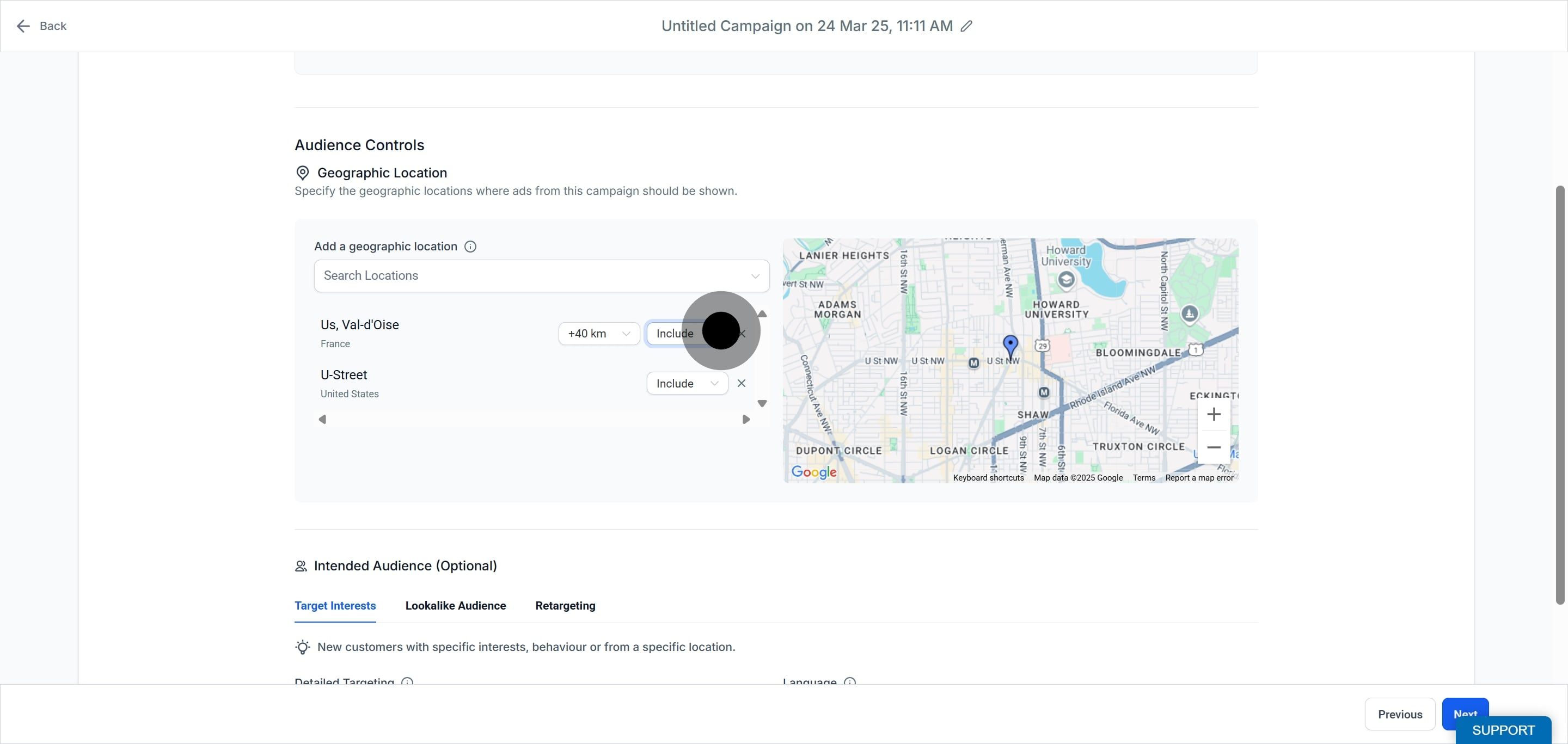Open the Search Locations combo box
1568x744 pixels.
pyautogui.click(x=542, y=275)
